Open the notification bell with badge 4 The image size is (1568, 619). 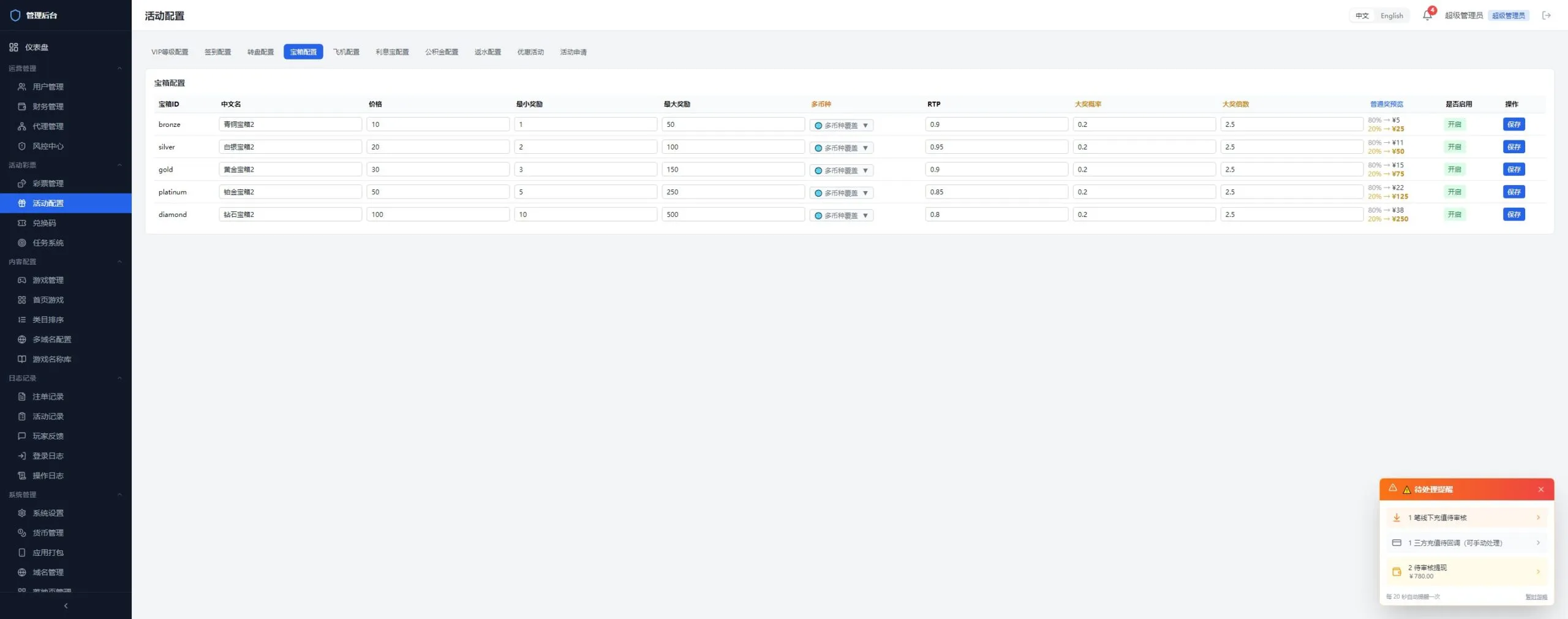pyautogui.click(x=1428, y=15)
